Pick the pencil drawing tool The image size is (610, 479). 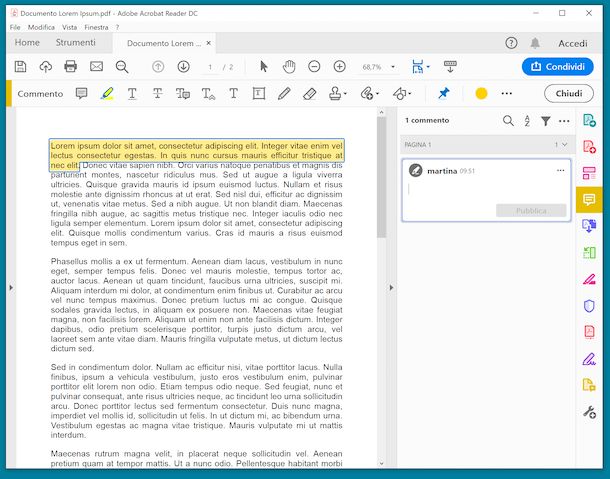point(284,93)
